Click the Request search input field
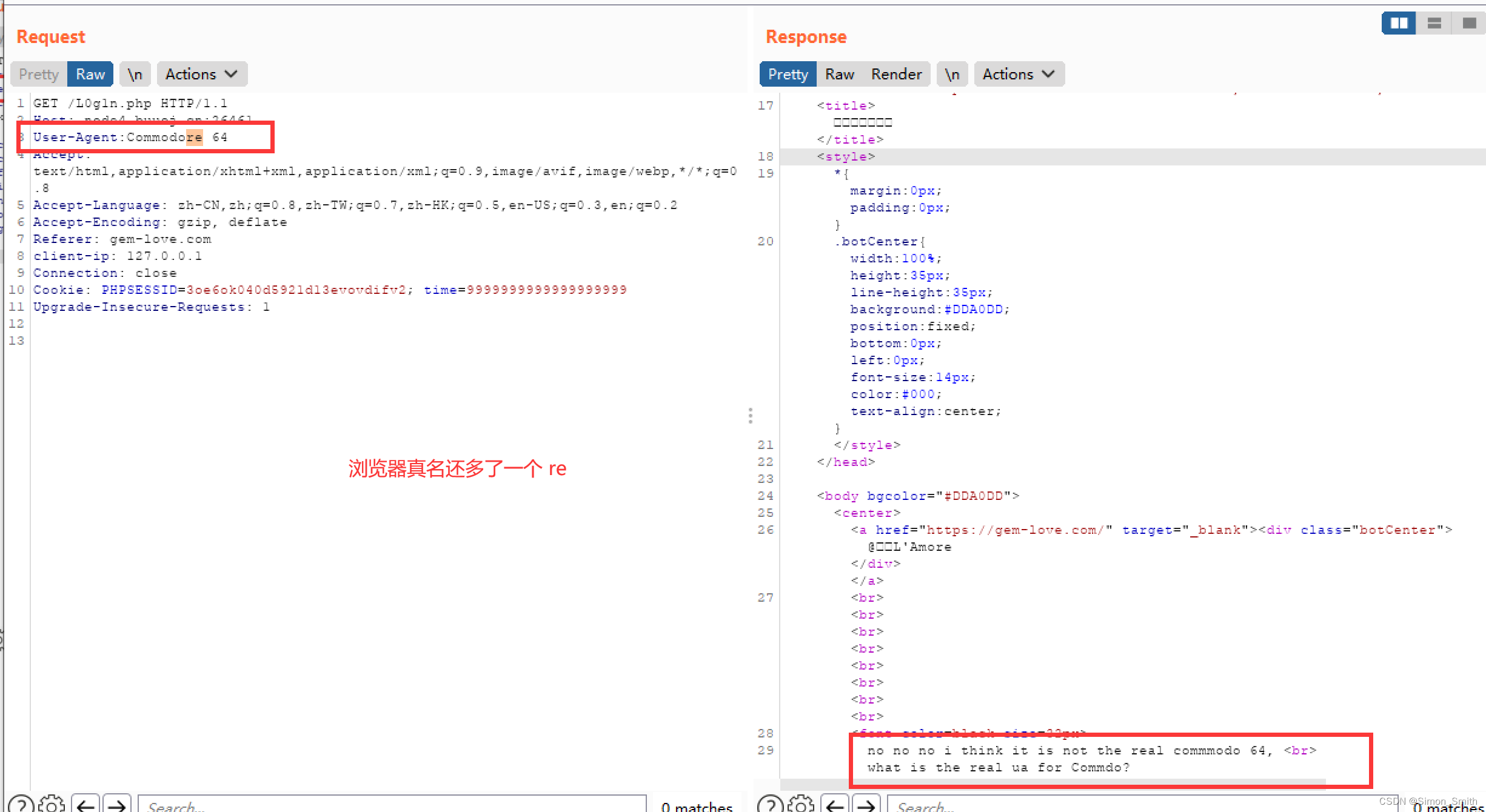1486x812 pixels. (x=392, y=805)
